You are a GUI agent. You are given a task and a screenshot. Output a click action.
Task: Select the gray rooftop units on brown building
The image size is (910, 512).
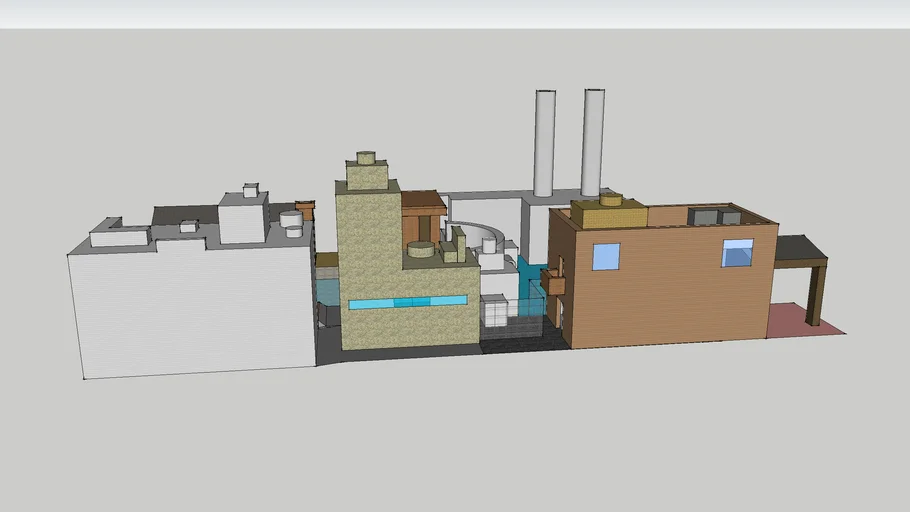click(713, 216)
